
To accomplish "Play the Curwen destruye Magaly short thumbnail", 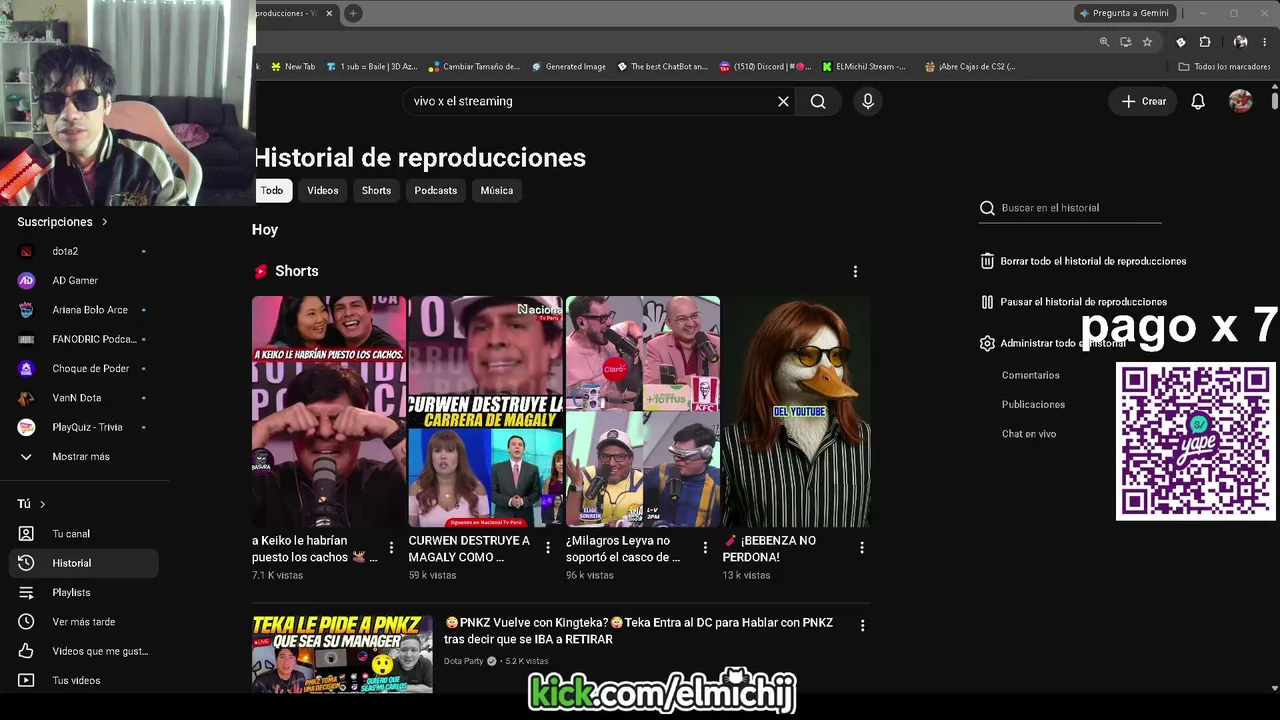I will pos(486,411).
